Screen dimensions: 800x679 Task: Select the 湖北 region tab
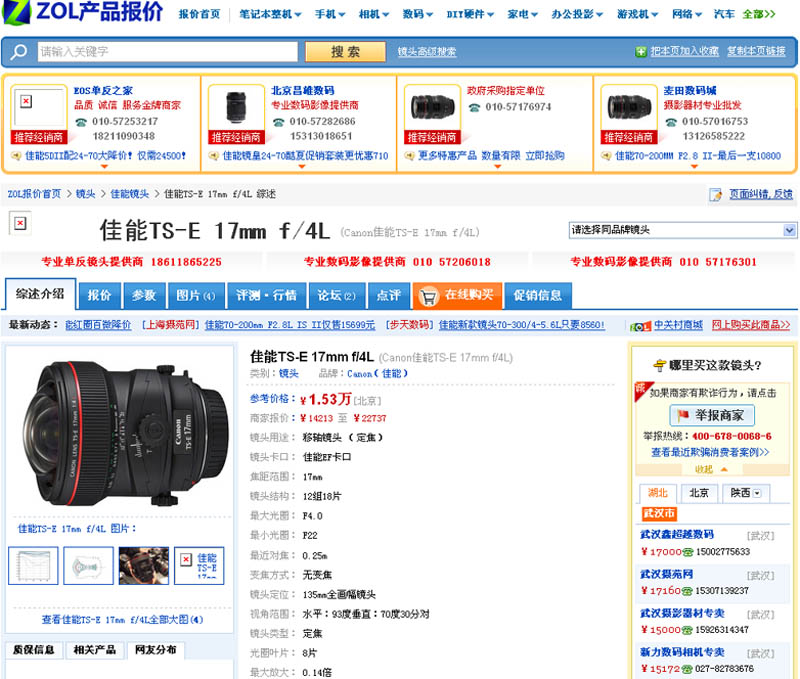point(658,493)
